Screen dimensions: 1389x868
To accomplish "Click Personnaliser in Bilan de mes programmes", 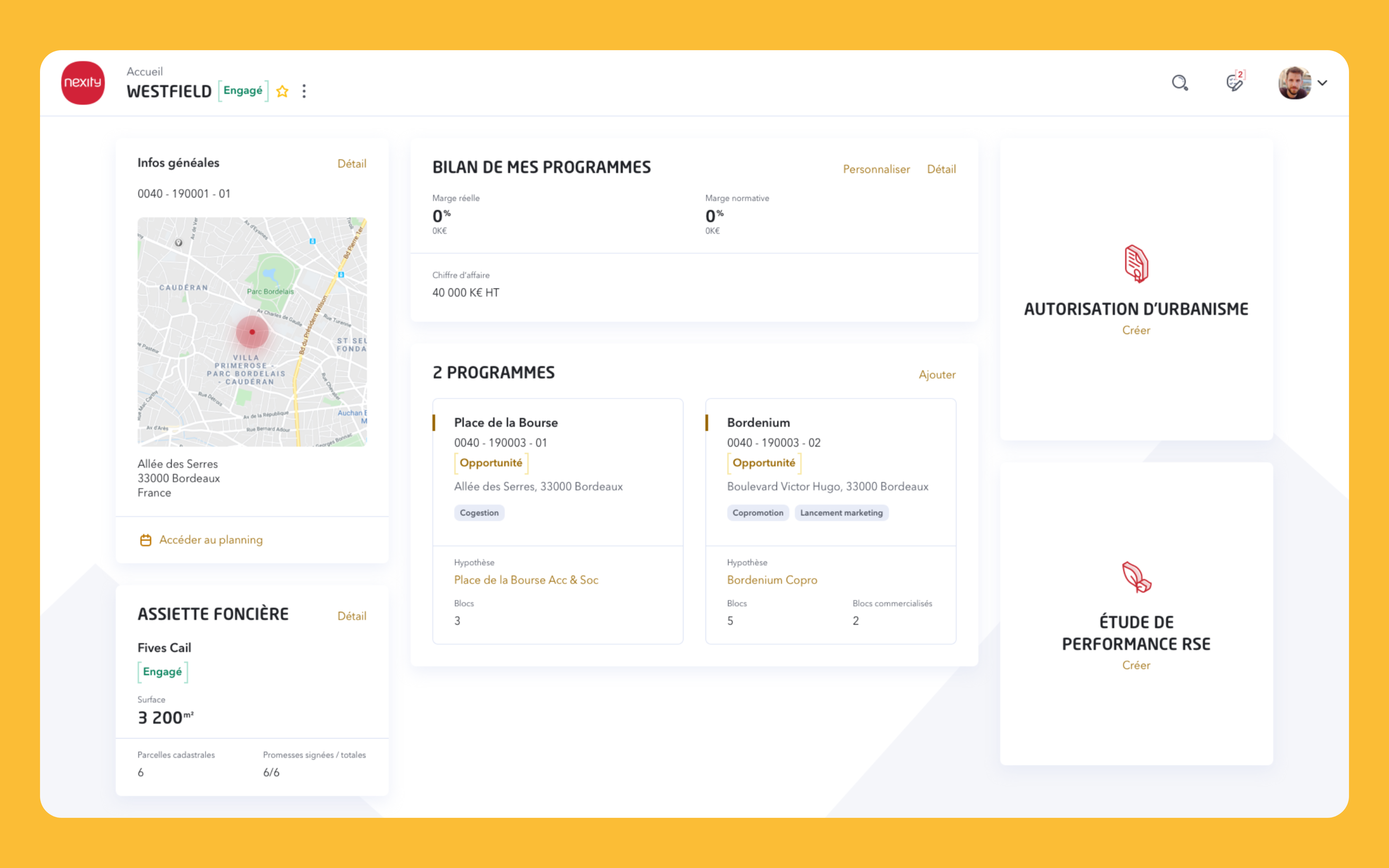I will [876, 169].
